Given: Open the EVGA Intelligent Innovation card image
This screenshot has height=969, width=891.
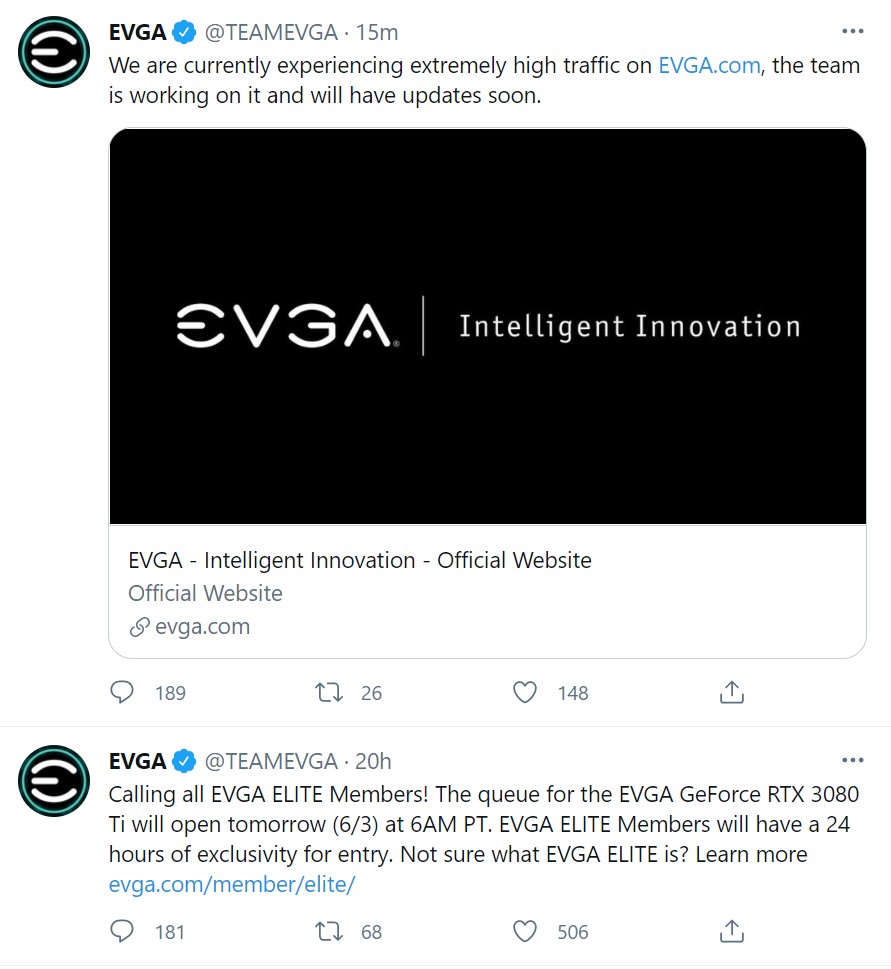Looking at the screenshot, I should pyautogui.click(x=487, y=326).
